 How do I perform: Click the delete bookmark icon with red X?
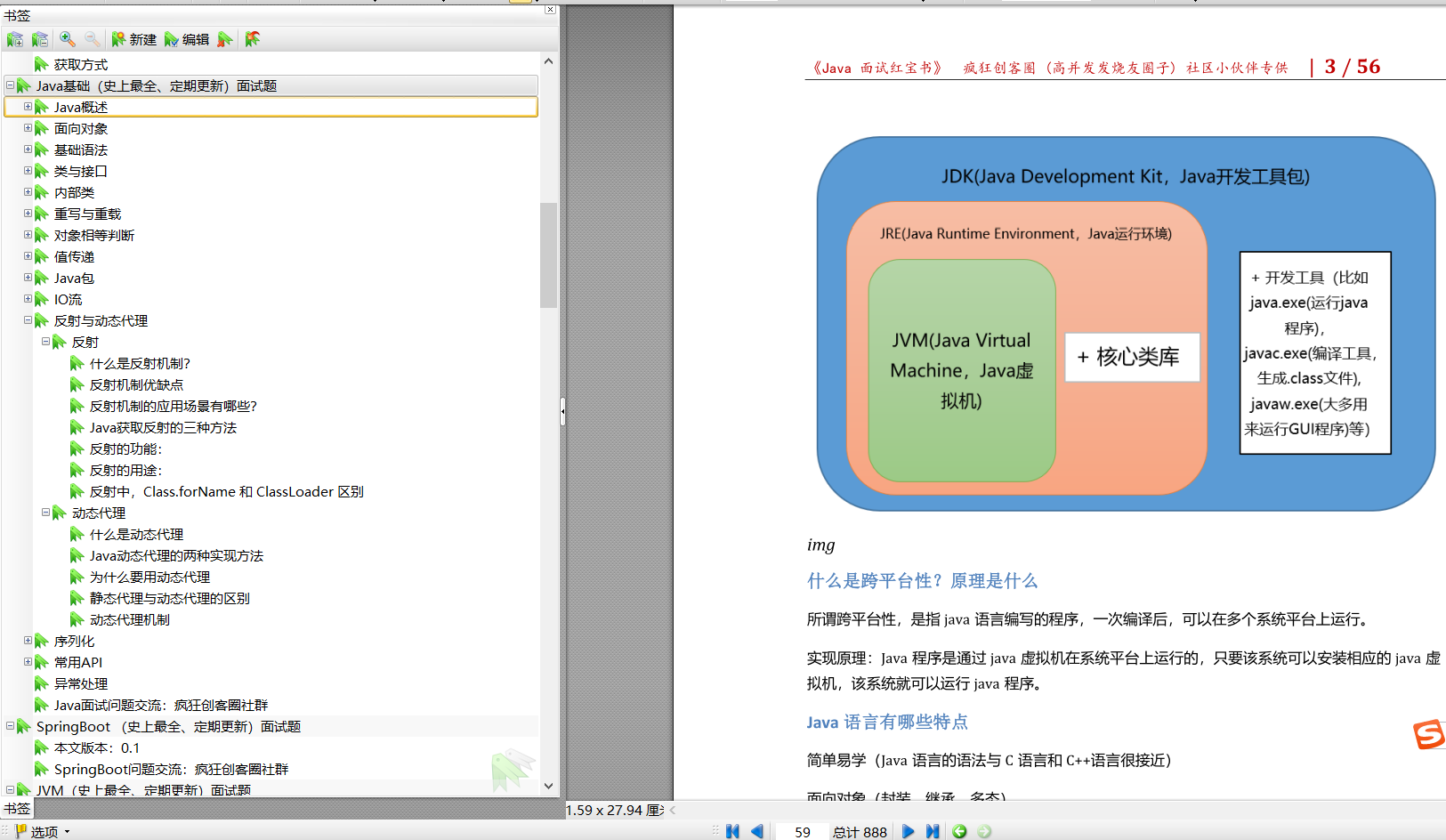coord(225,39)
